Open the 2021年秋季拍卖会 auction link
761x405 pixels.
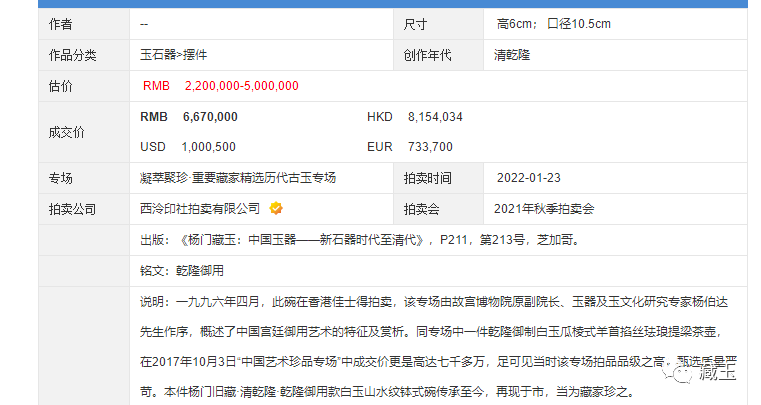(544, 209)
